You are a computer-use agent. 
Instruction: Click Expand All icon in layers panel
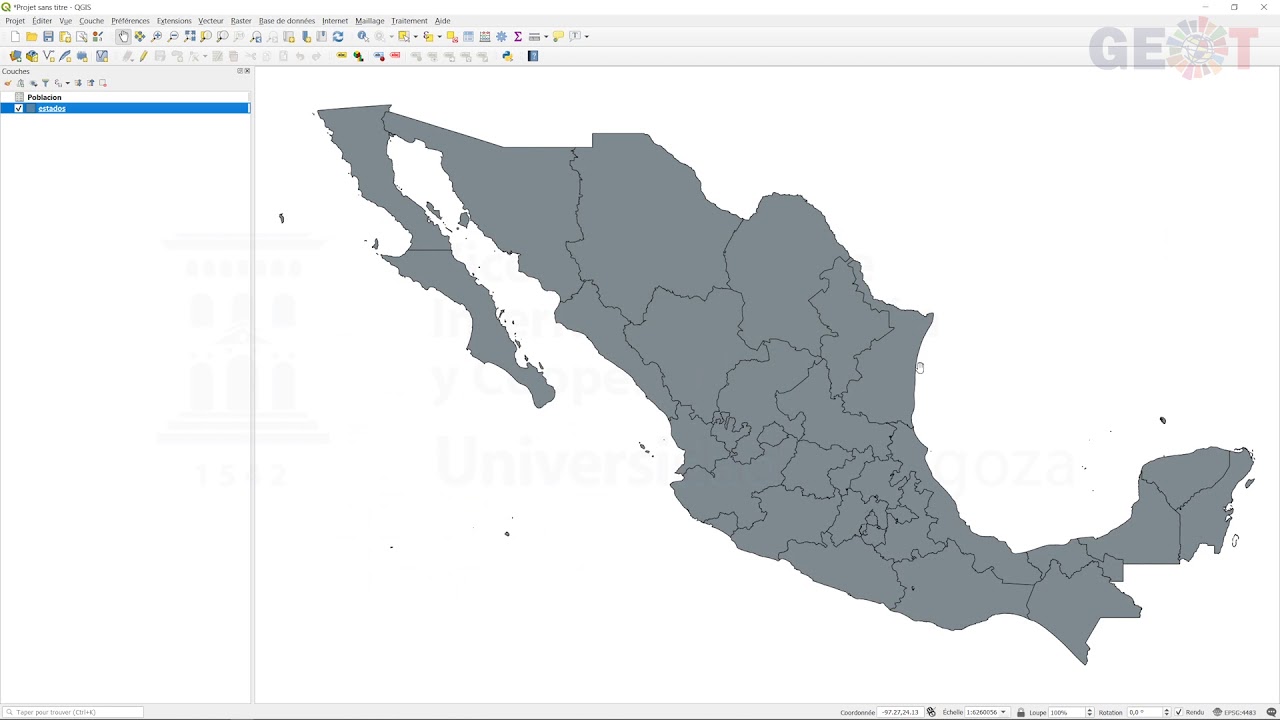(x=78, y=83)
